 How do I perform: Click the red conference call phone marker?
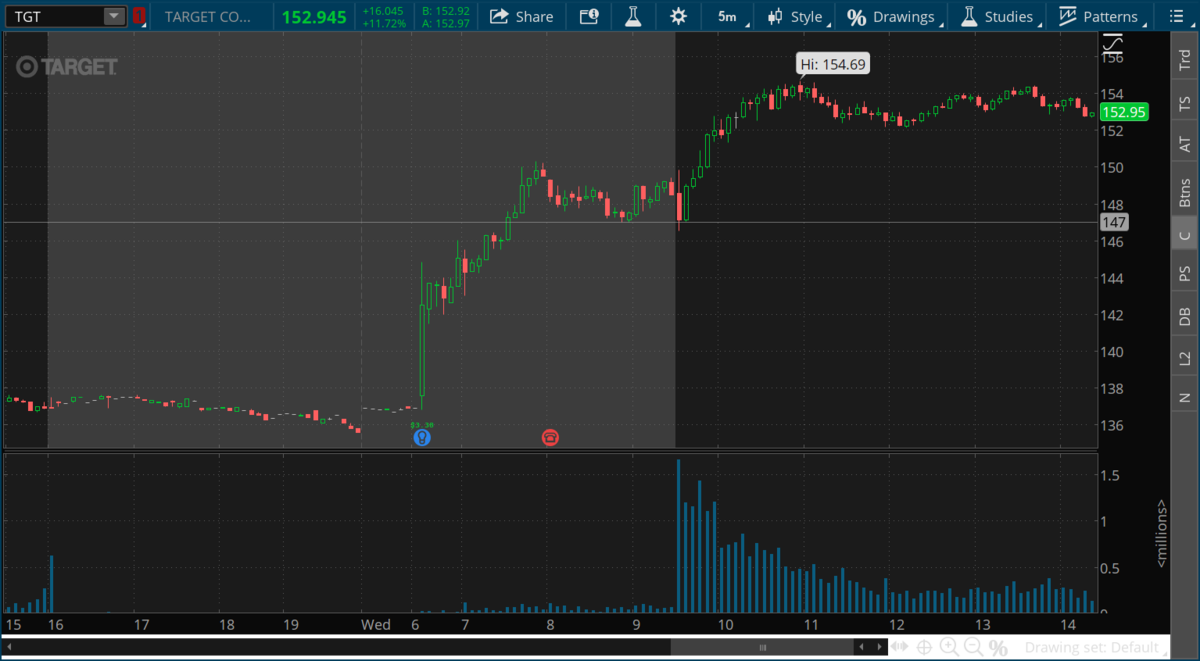tap(550, 437)
